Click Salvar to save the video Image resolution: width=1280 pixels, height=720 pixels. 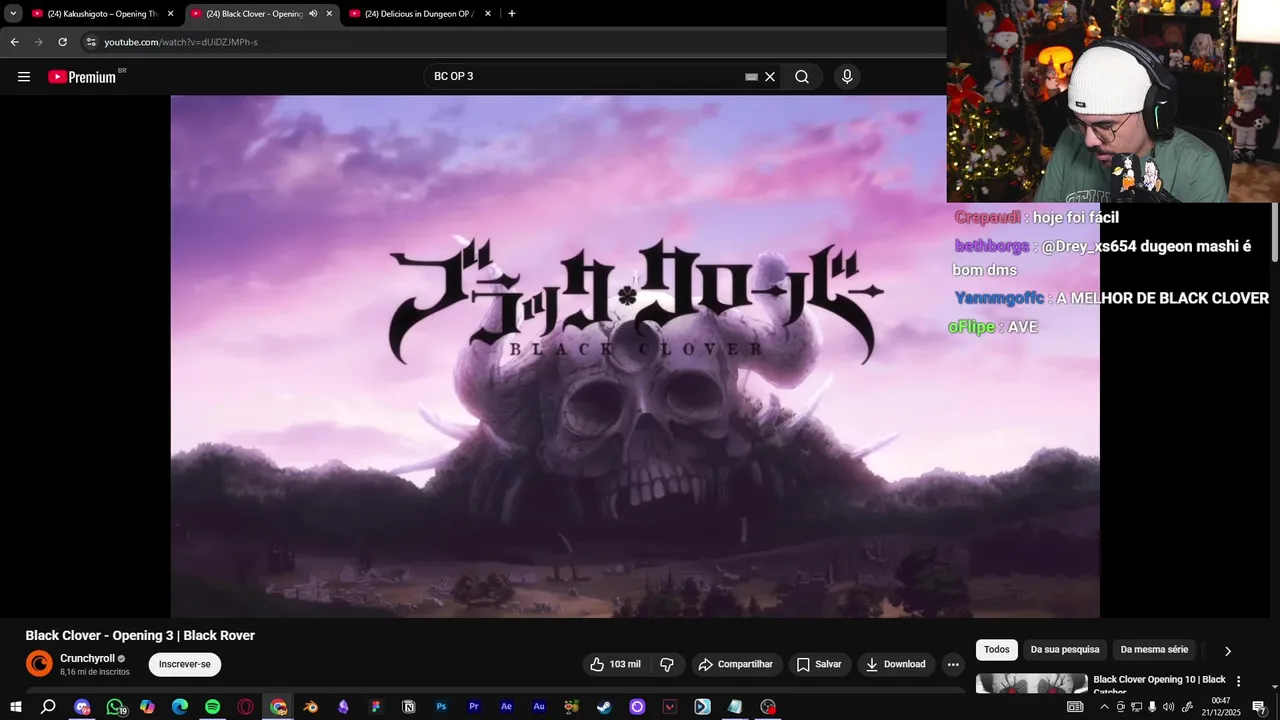click(x=818, y=664)
